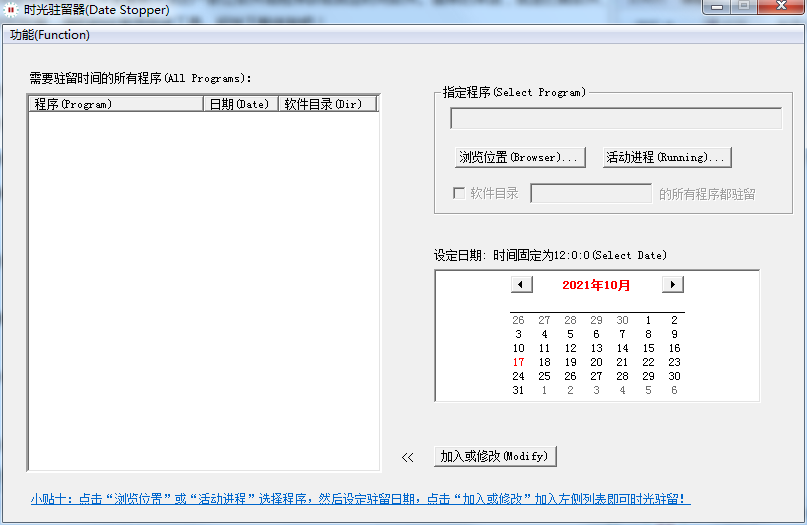Screen dimensions: 807x525
Task: Select October 23 in the calendar
Action: [674, 362]
